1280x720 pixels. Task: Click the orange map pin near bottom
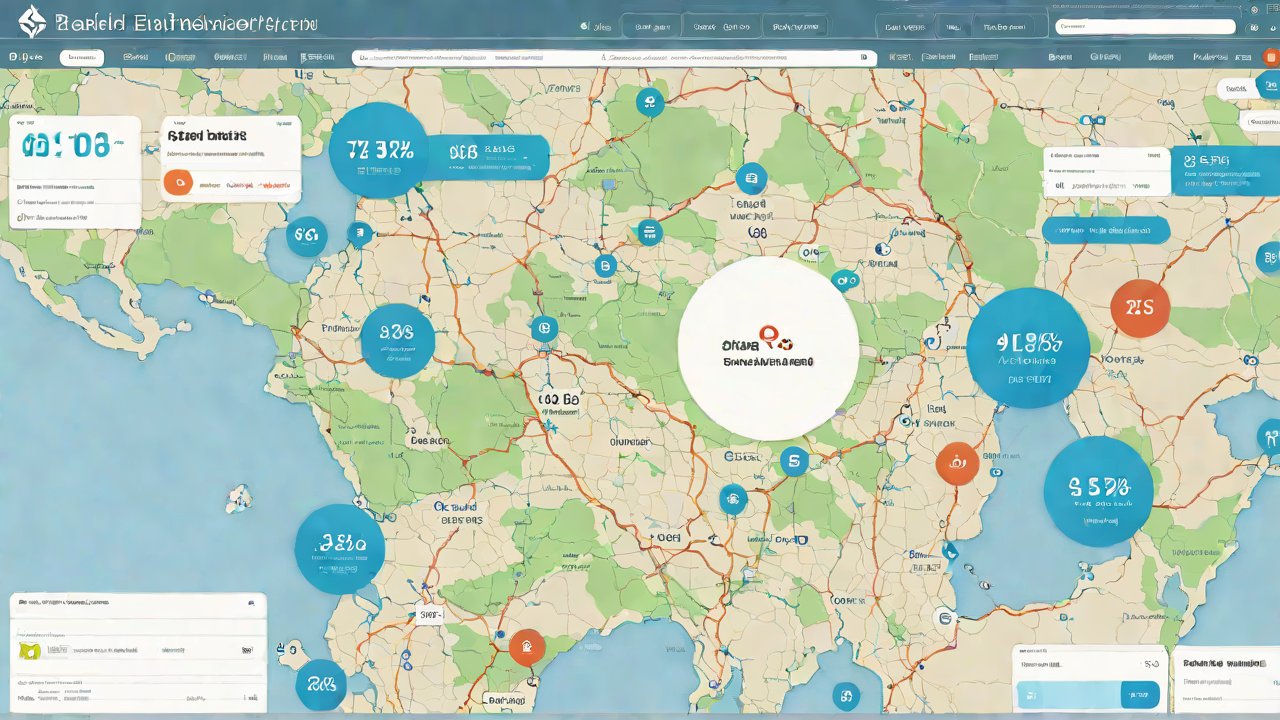point(526,647)
